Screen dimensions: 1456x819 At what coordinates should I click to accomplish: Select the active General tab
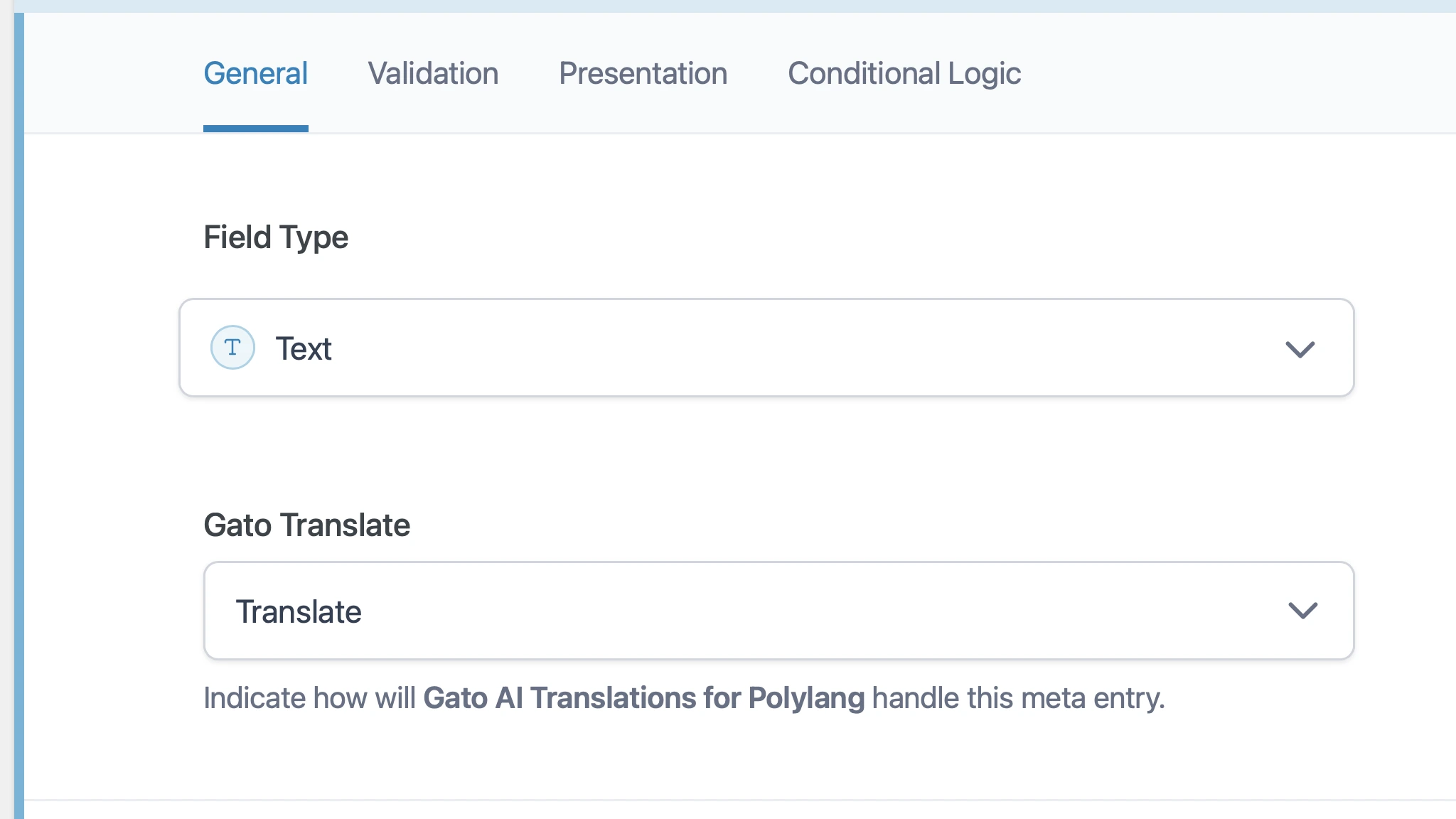click(255, 73)
